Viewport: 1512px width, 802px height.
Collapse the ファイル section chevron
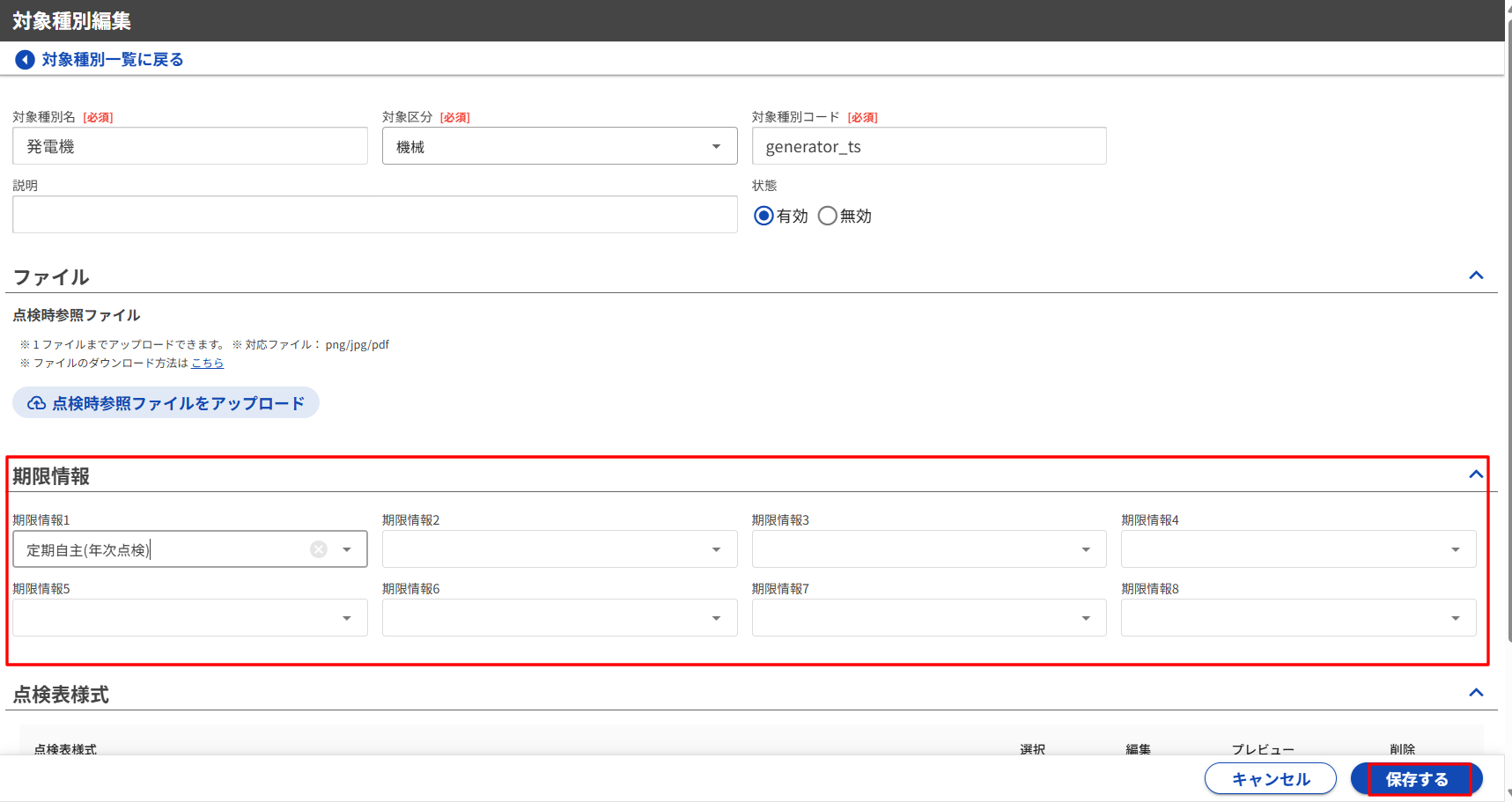pyautogui.click(x=1476, y=276)
